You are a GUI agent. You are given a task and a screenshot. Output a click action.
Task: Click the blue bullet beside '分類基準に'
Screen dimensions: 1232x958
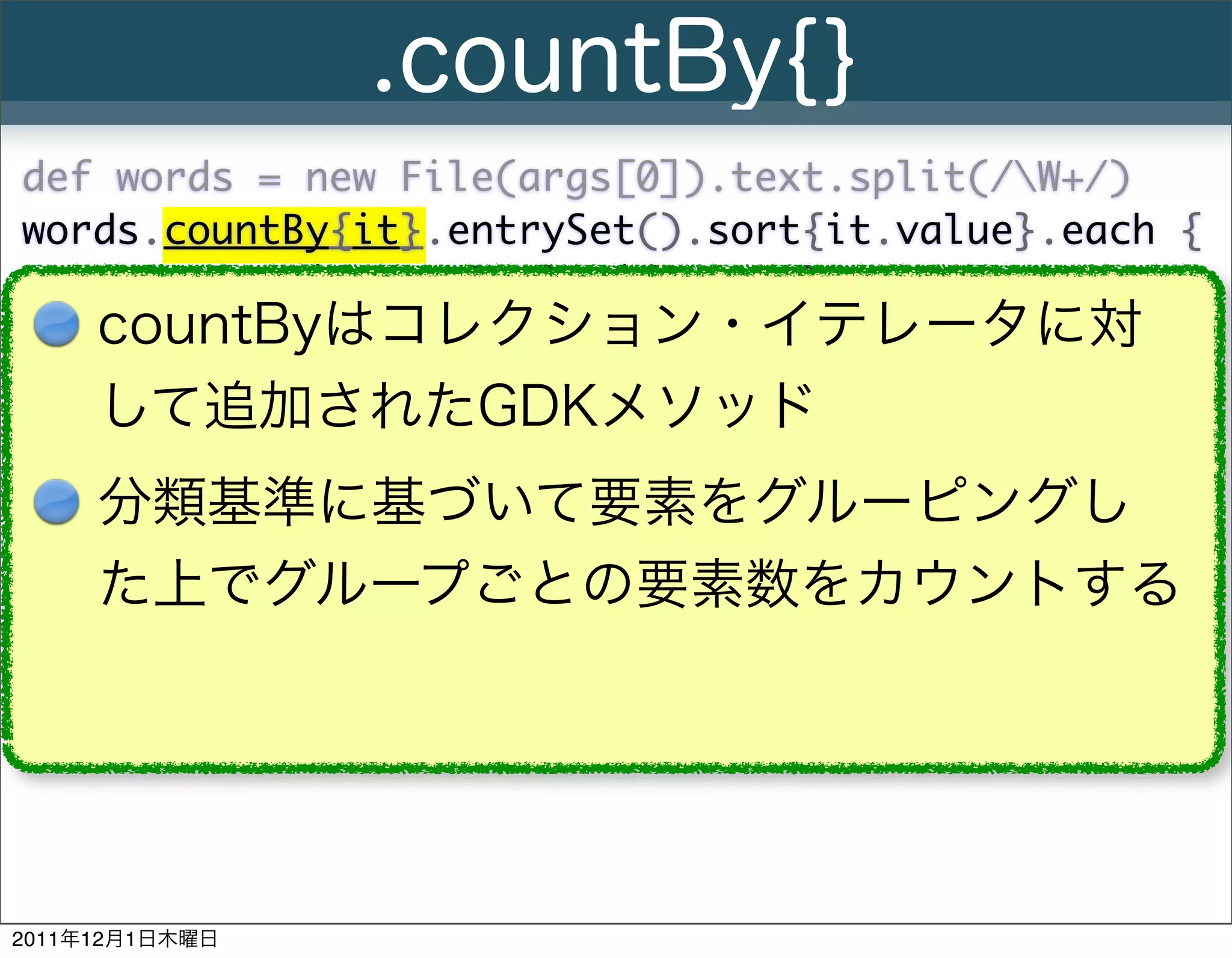[57, 502]
